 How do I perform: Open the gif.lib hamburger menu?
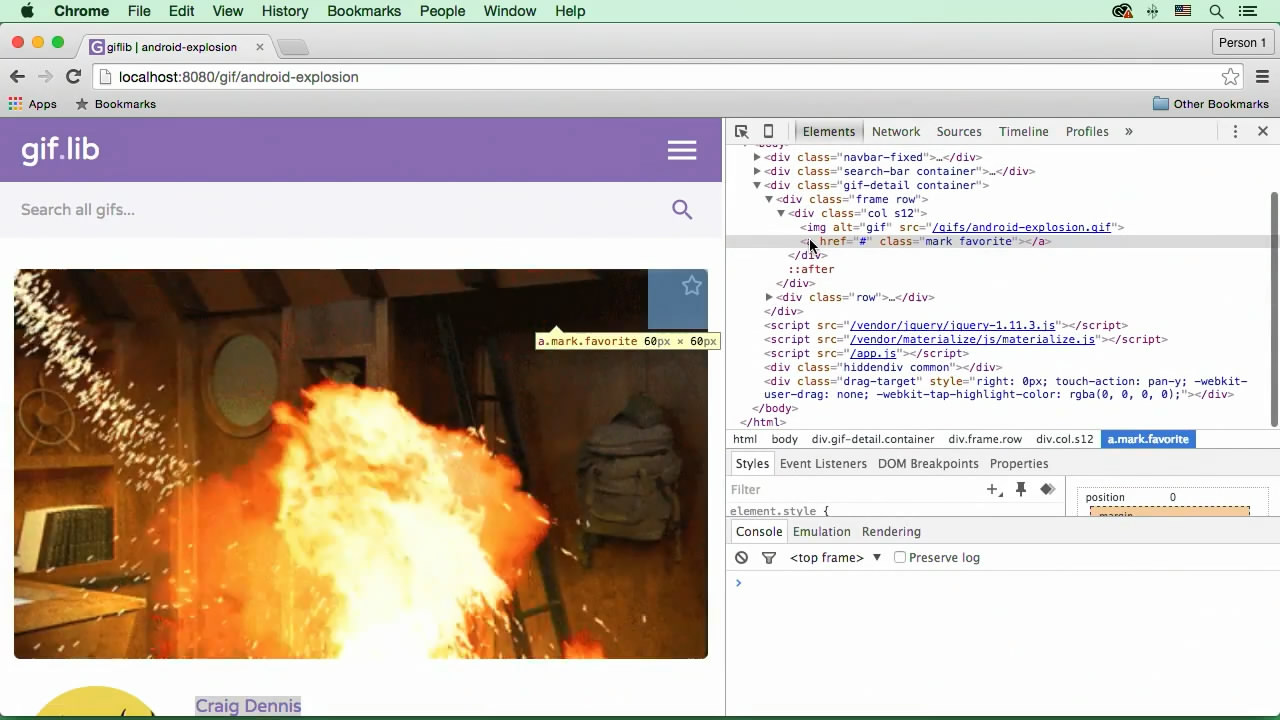[x=682, y=150]
